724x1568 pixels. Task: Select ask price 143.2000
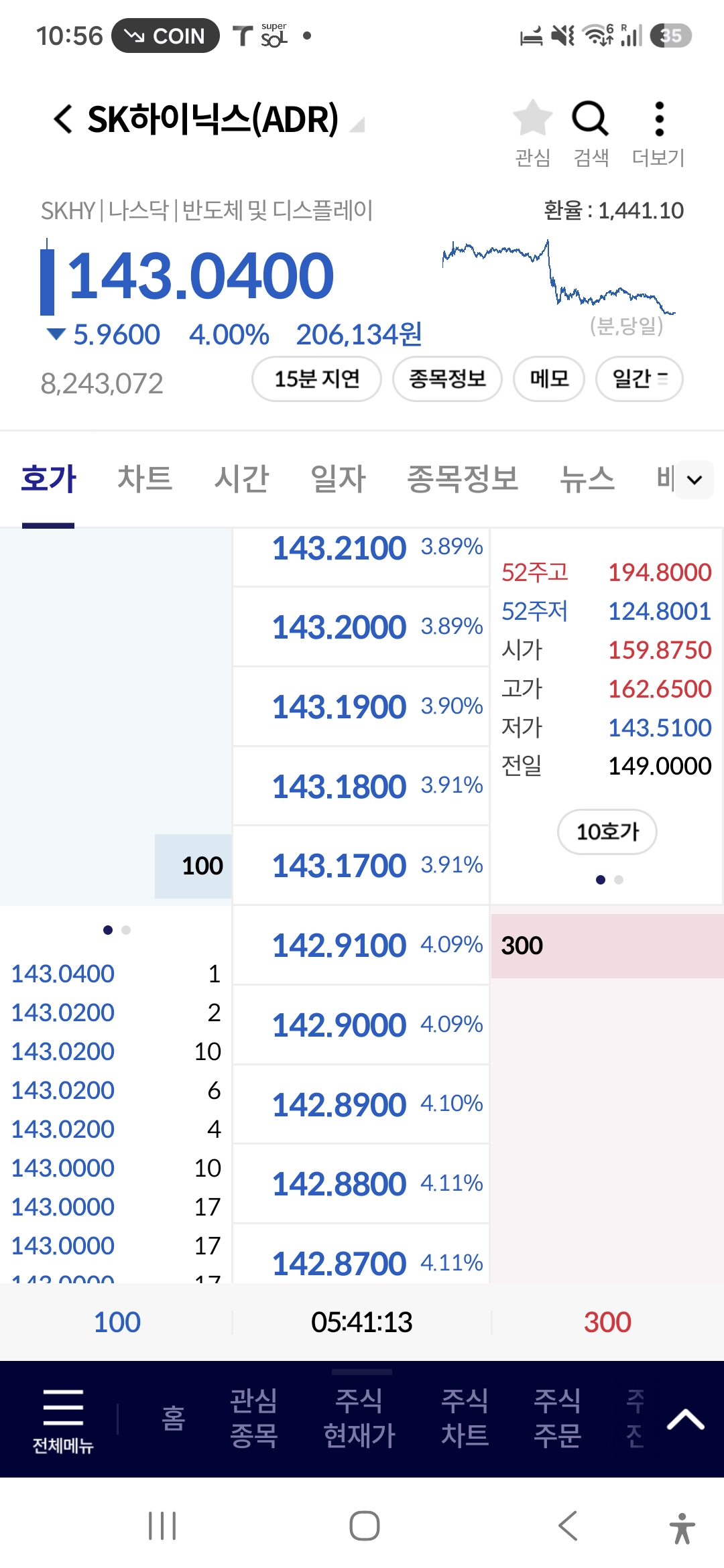pos(361,627)
